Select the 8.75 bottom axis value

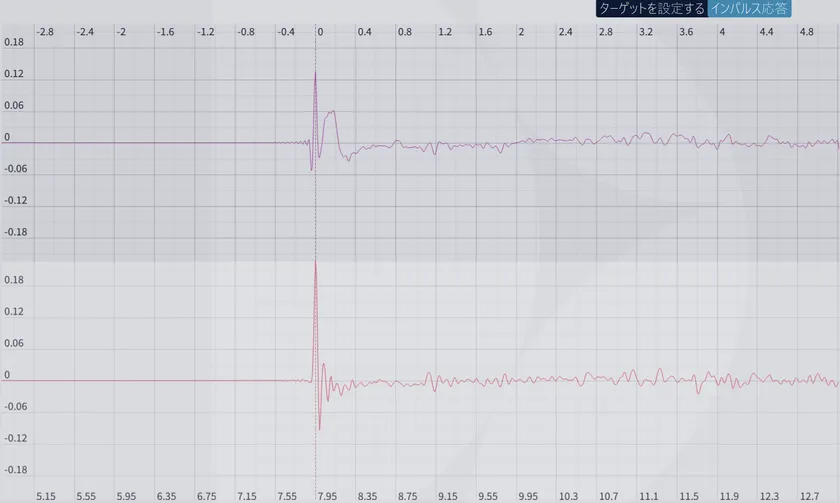pyautogui.click(x=407, y=496)
